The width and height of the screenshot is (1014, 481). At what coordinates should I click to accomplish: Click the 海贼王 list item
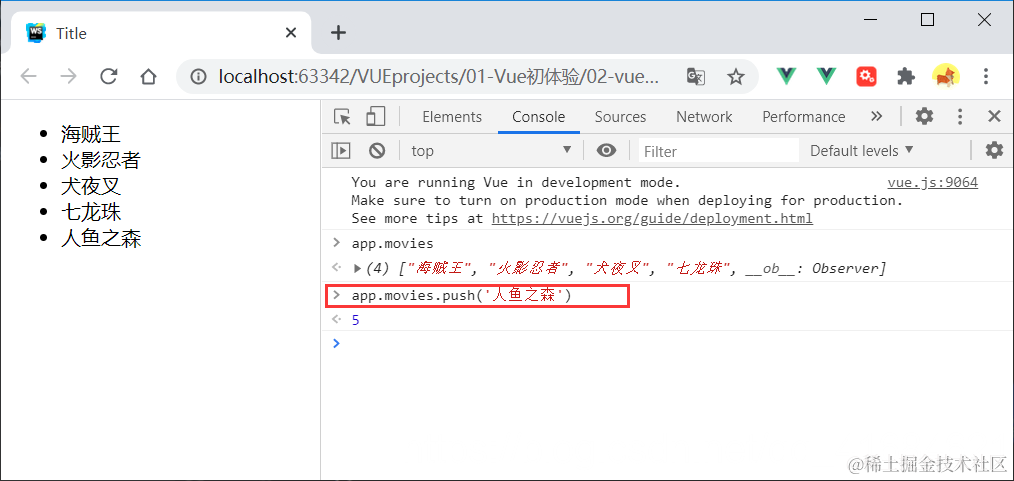pyautogui.click(x=91, y=134)
